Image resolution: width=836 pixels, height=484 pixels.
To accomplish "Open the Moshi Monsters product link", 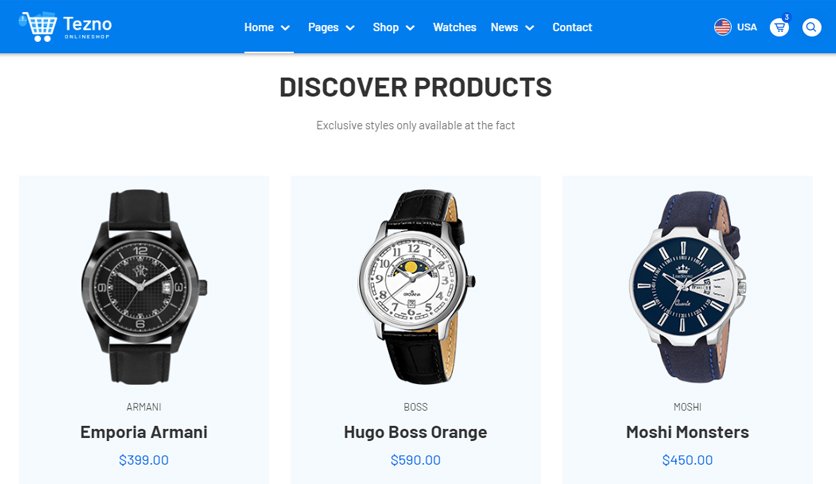I will coord(687,432).
